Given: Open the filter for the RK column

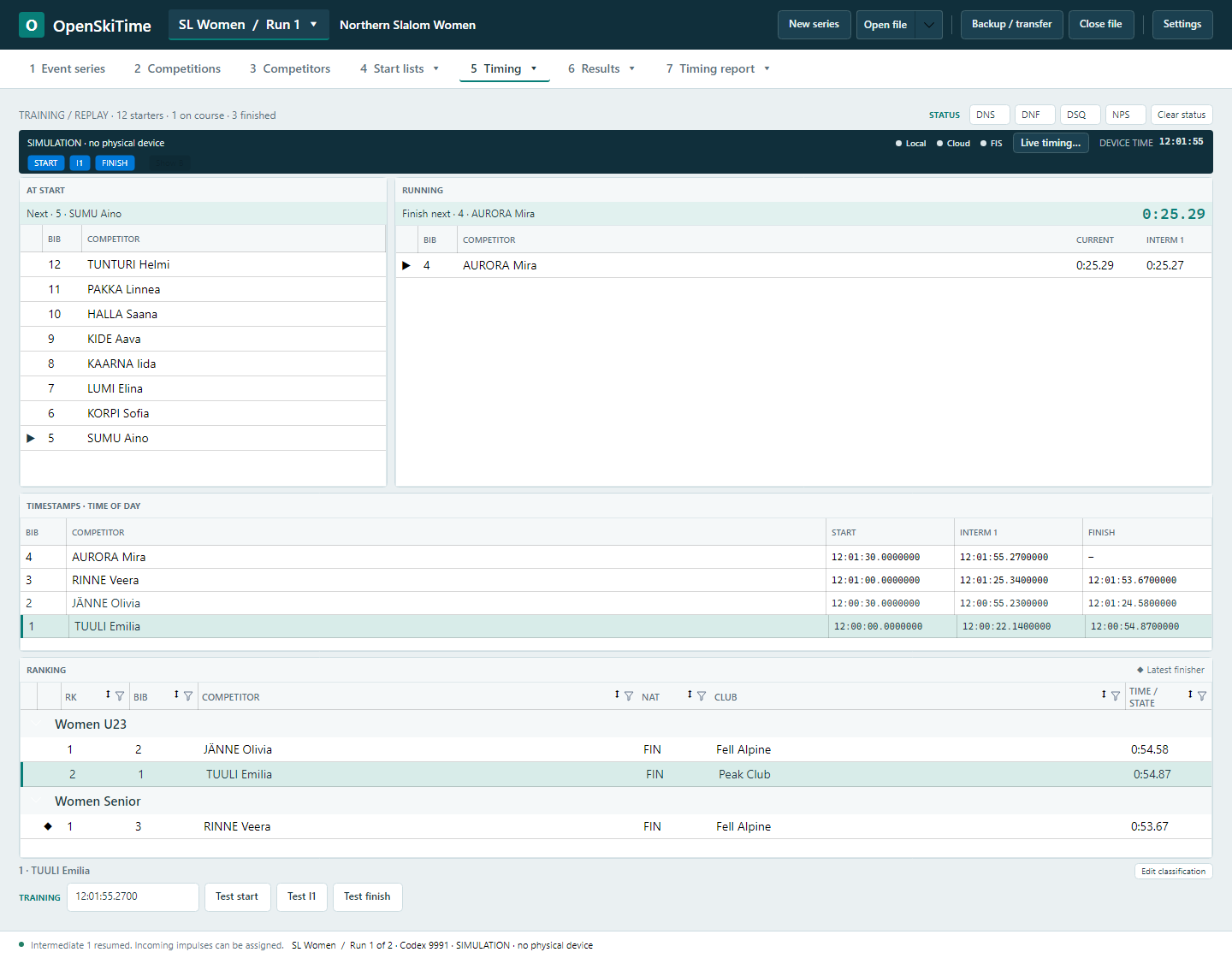Looking at the screenshot, I should click(120, 696).
